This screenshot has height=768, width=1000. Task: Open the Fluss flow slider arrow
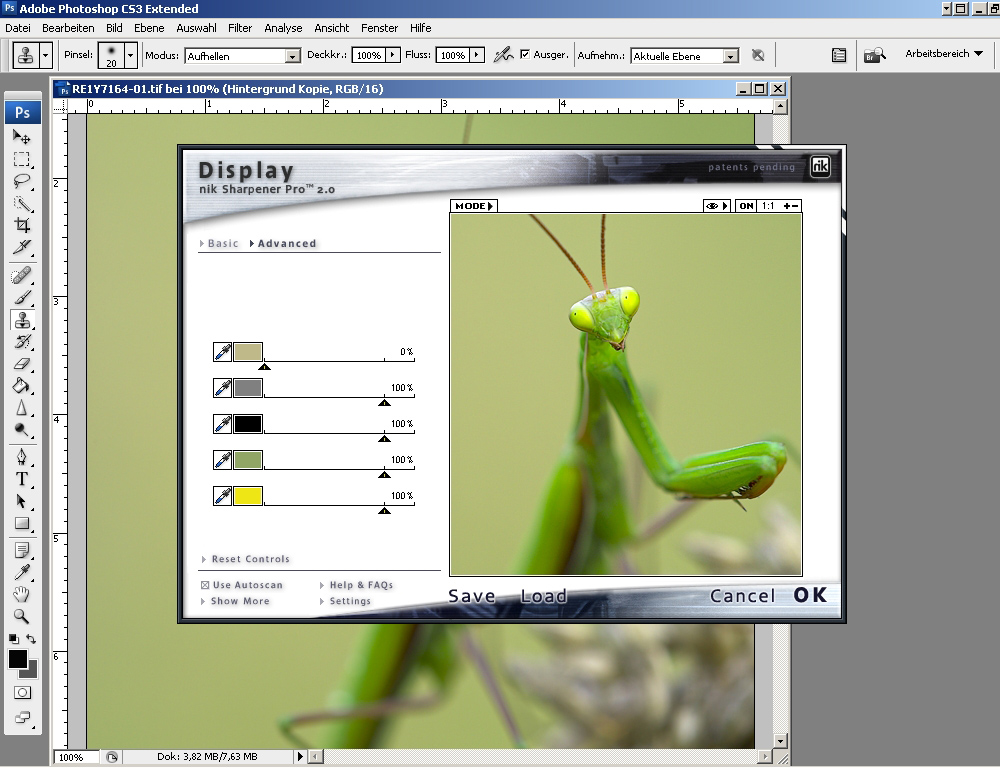(x=477, y=55)
